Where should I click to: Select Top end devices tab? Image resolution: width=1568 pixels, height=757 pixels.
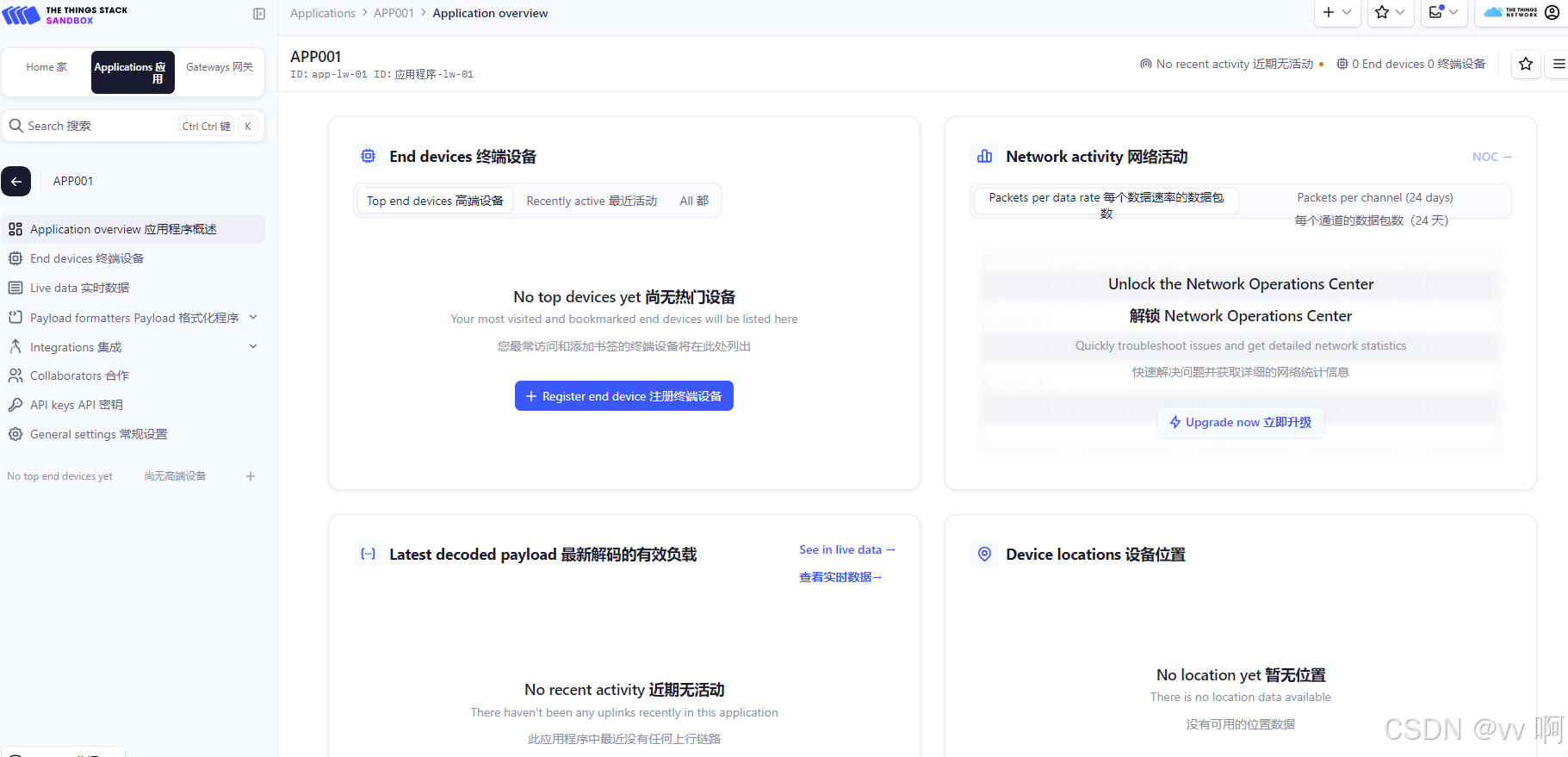click(x=435, y=201)
